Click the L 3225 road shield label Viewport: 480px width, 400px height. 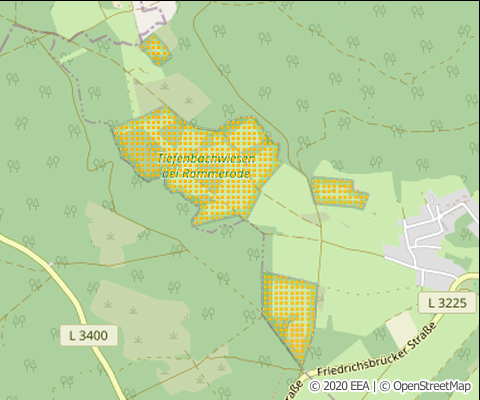pos(447,303)
